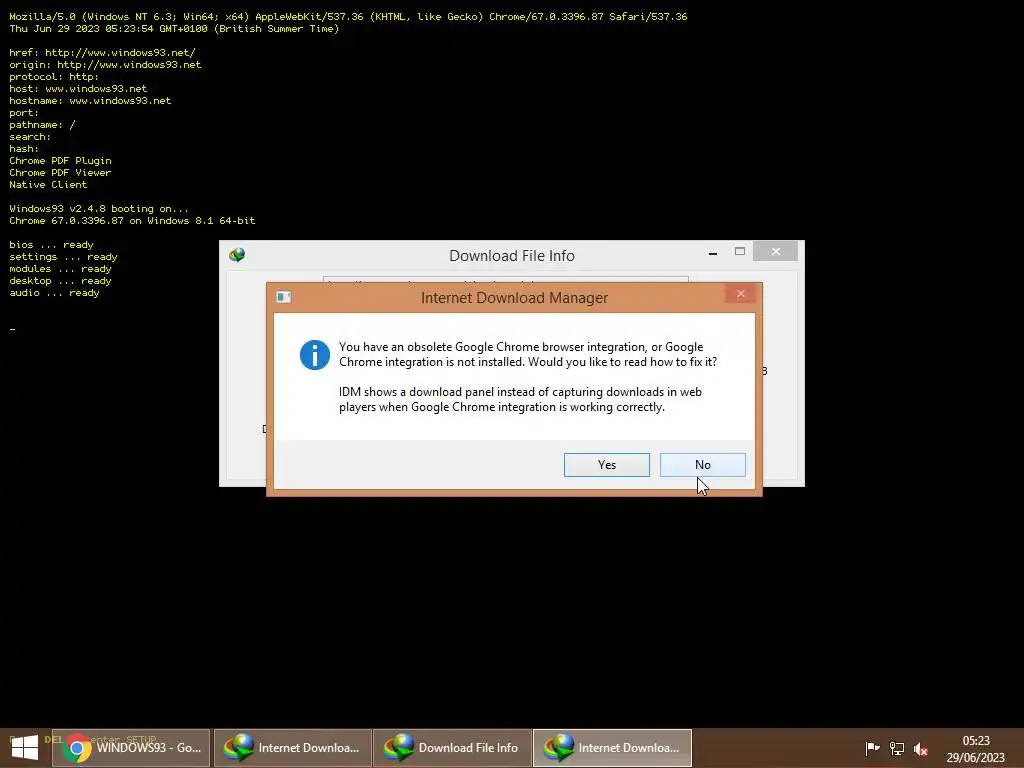Close the Download File Info window

pyautogui.click(x=775, y=251)
